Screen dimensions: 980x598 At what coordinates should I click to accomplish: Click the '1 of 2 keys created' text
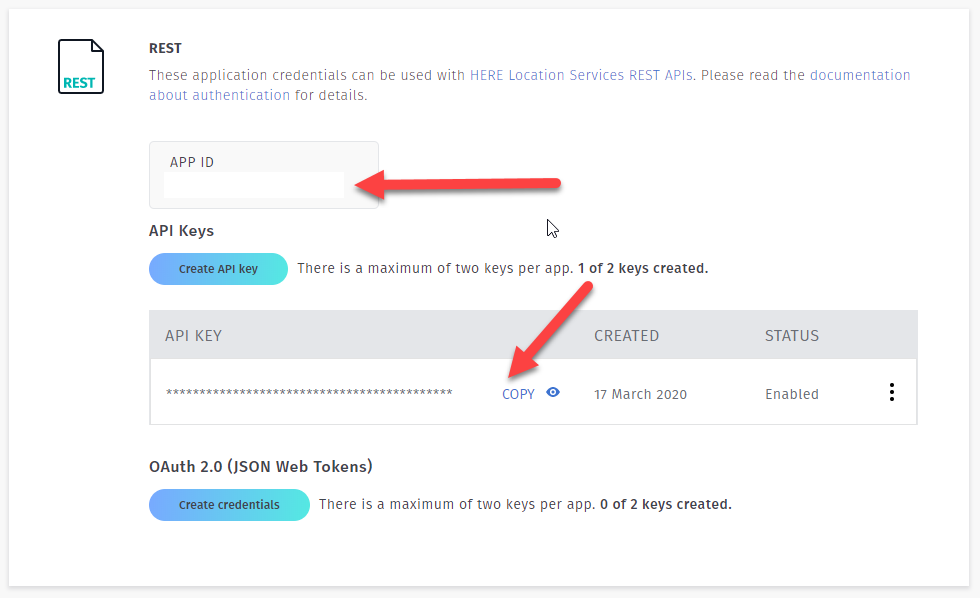(x=643, y=269)
